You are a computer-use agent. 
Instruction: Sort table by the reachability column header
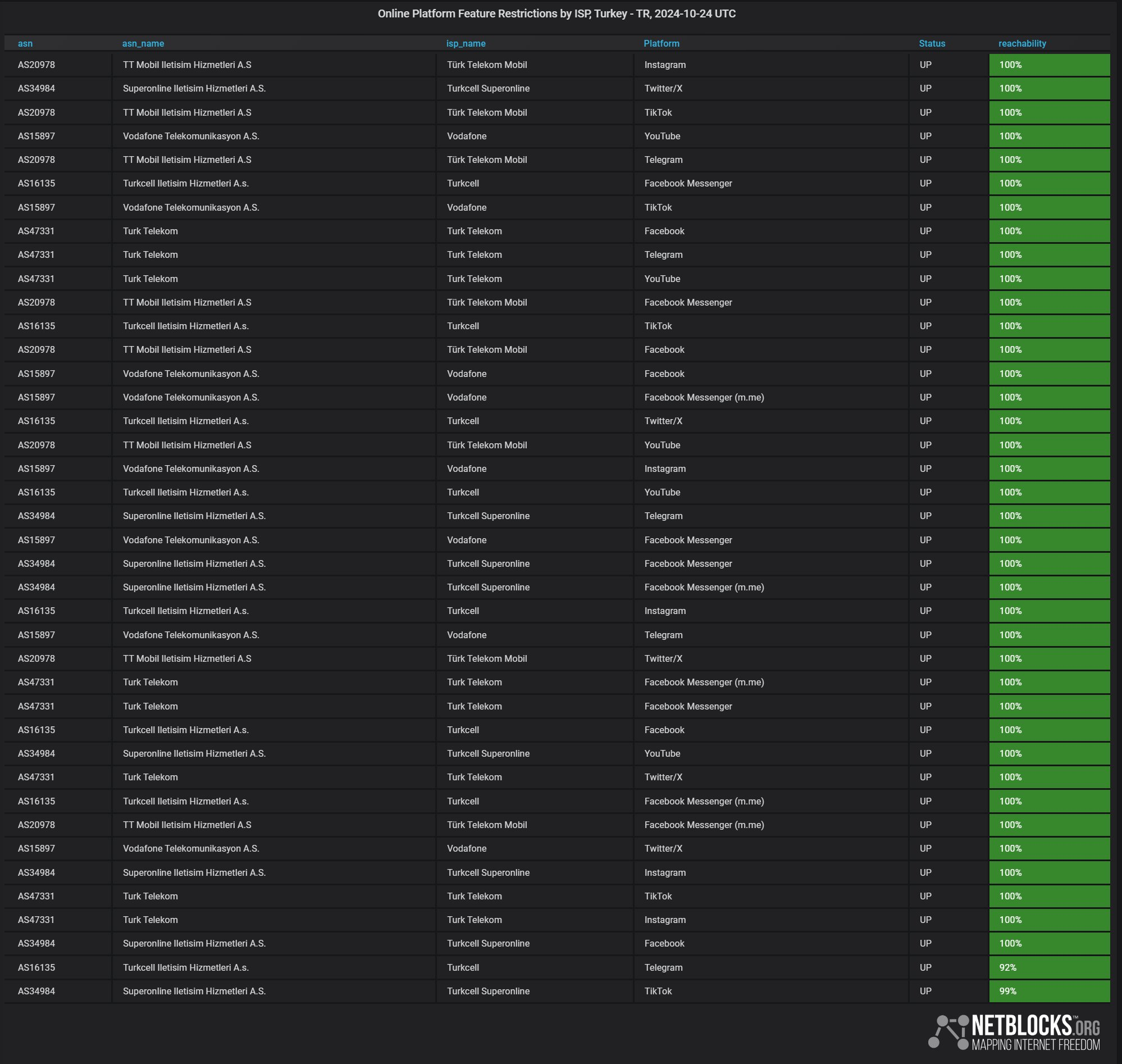[x=1022, y=43]
